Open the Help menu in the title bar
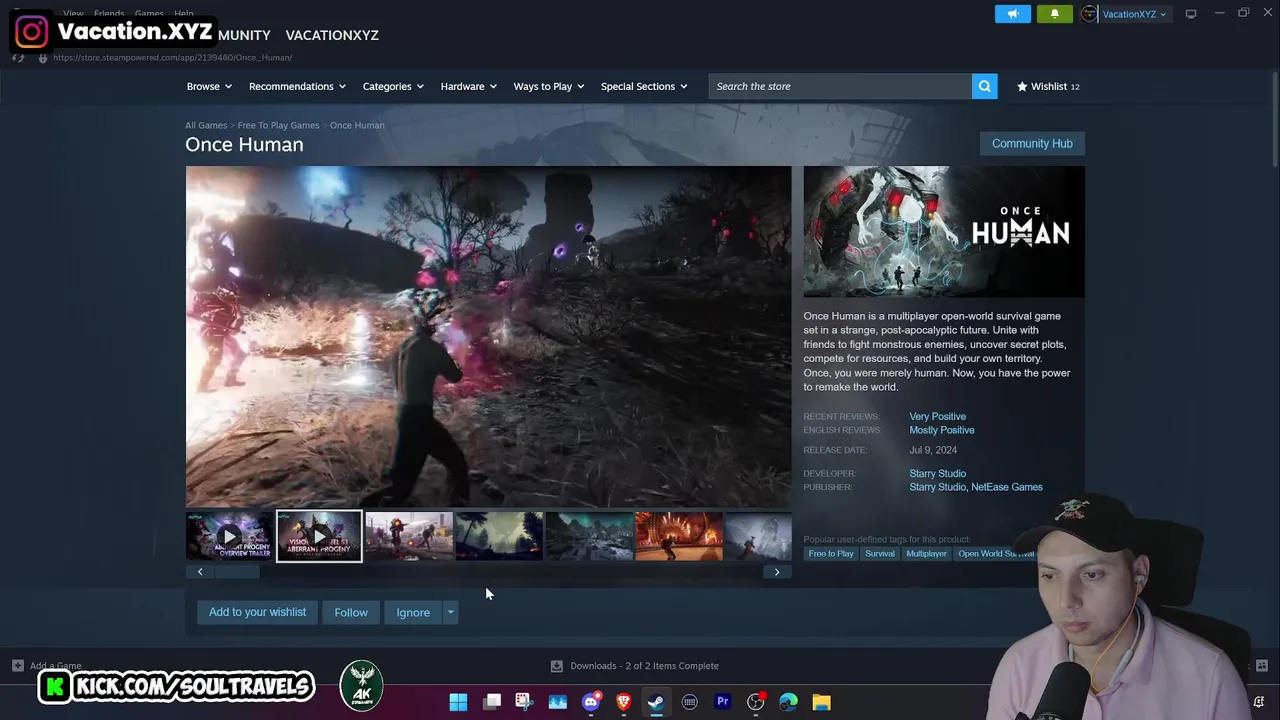Viewport: 1280px width, 720px height. (x=184, y=14)
